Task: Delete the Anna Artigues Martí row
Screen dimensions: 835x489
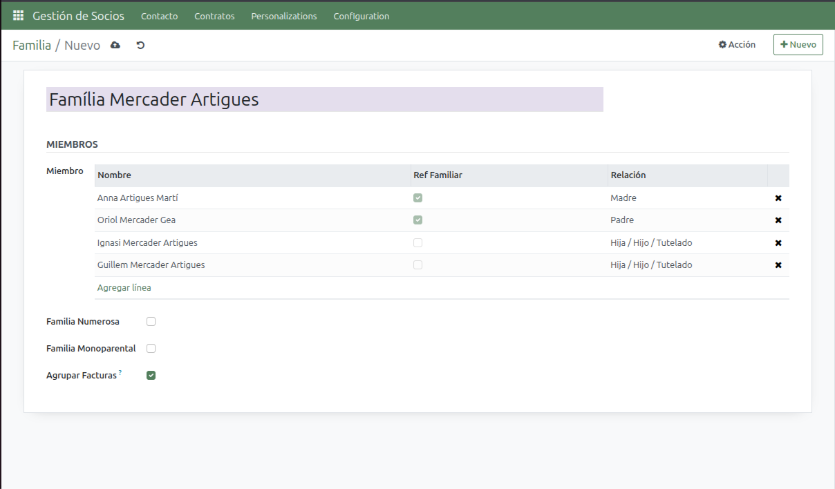Action: click(778, 198)
